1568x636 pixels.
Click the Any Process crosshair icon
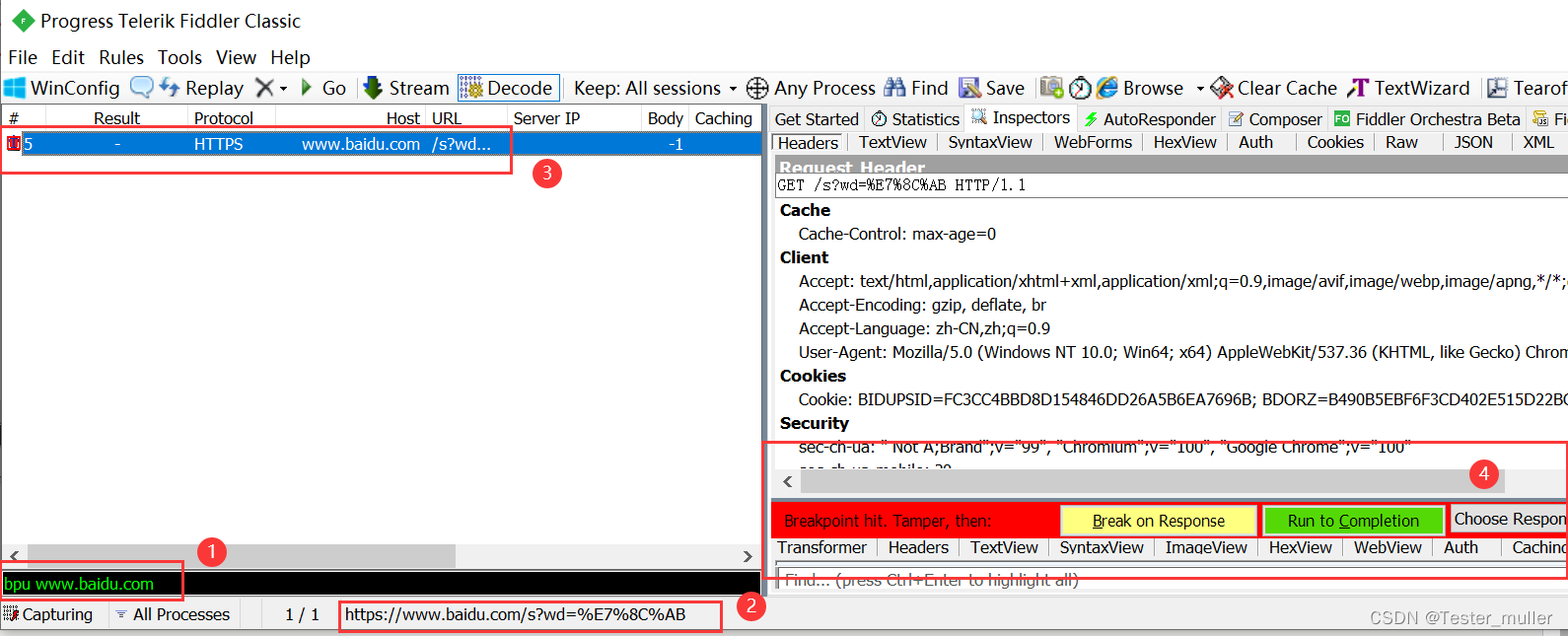757,88
